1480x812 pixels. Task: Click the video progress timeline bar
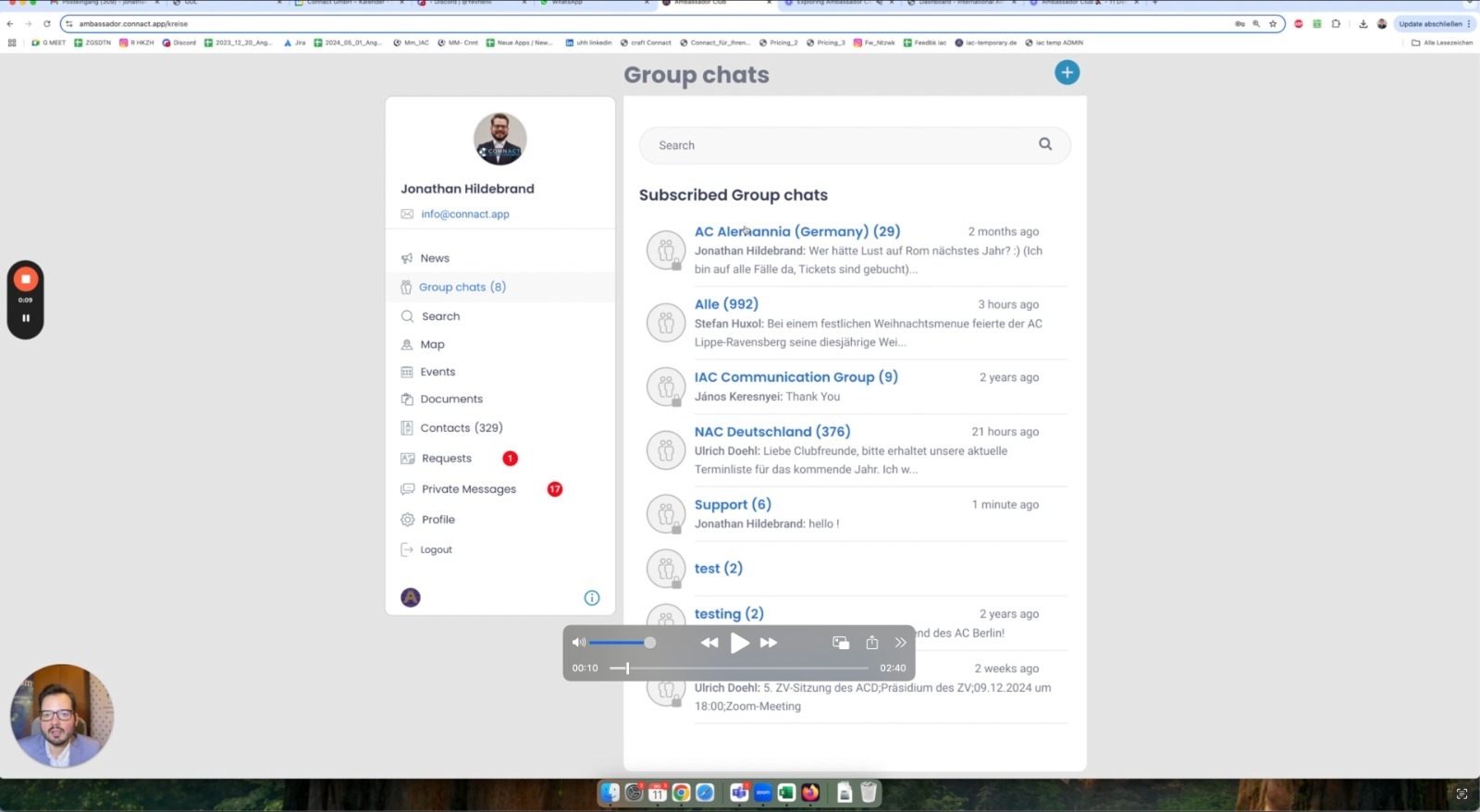coord(738,668)
